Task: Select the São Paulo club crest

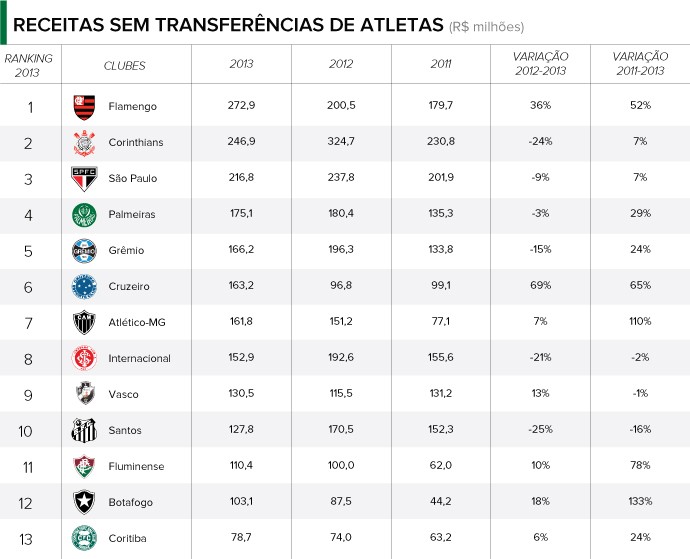Action: 83,178
